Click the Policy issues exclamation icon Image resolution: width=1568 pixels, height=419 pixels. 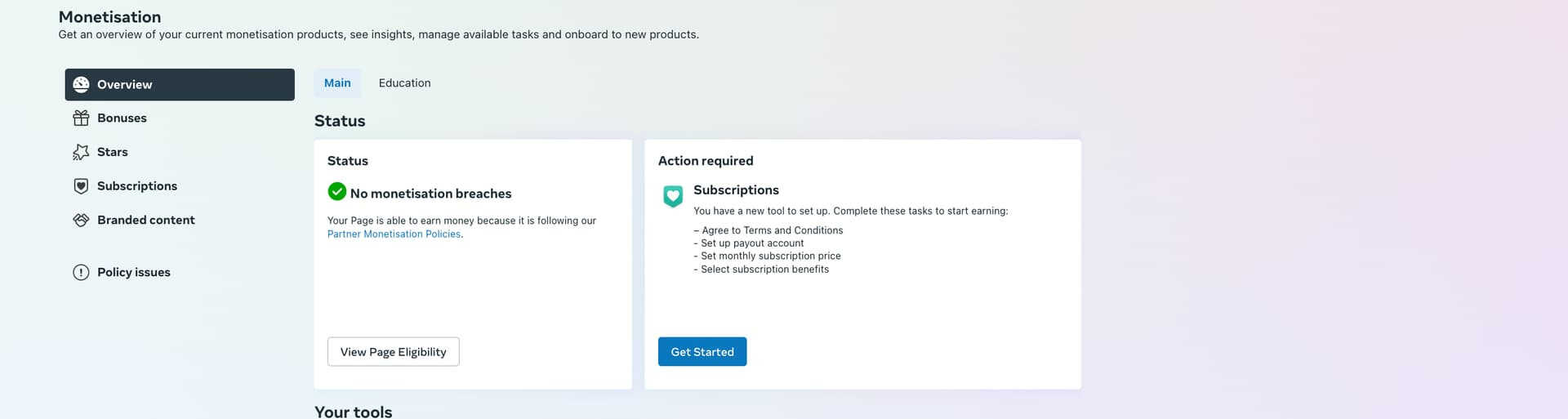[x=81, y=272]
